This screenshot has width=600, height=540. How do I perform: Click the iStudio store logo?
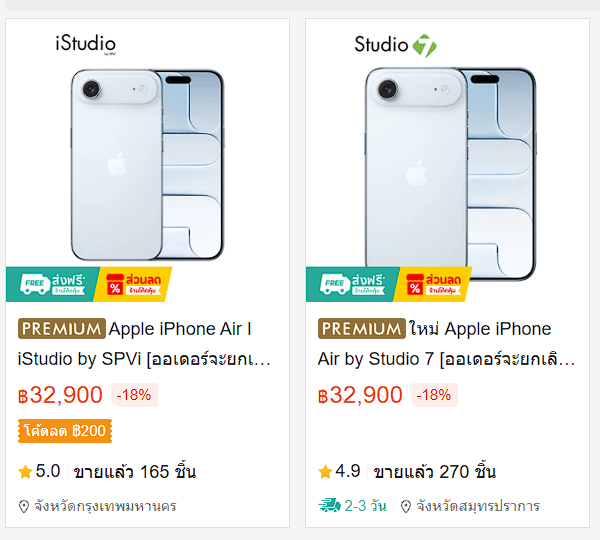pos(85,44)
